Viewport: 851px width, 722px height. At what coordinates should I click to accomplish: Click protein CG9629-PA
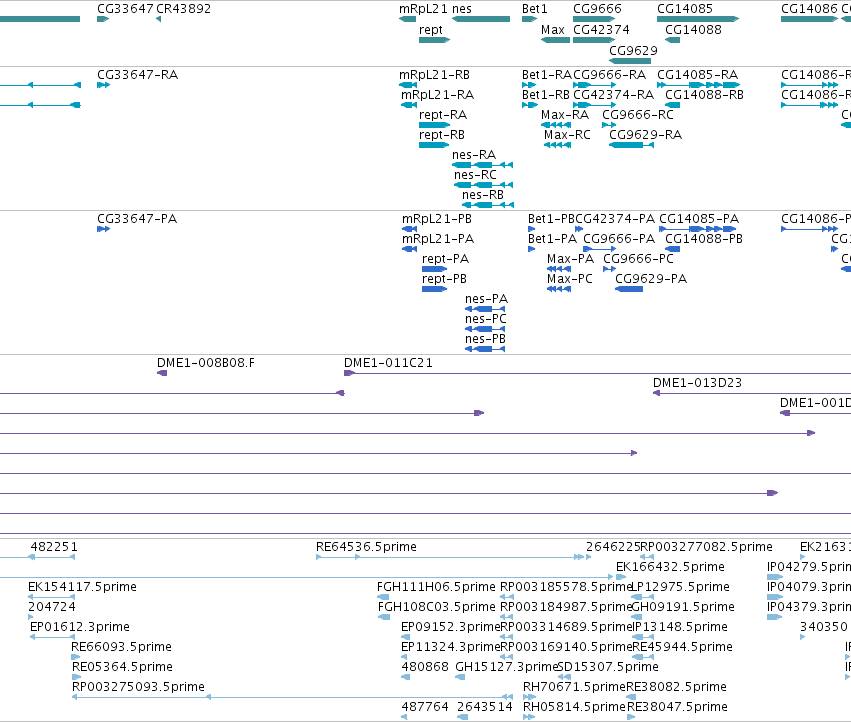[629, 289]
